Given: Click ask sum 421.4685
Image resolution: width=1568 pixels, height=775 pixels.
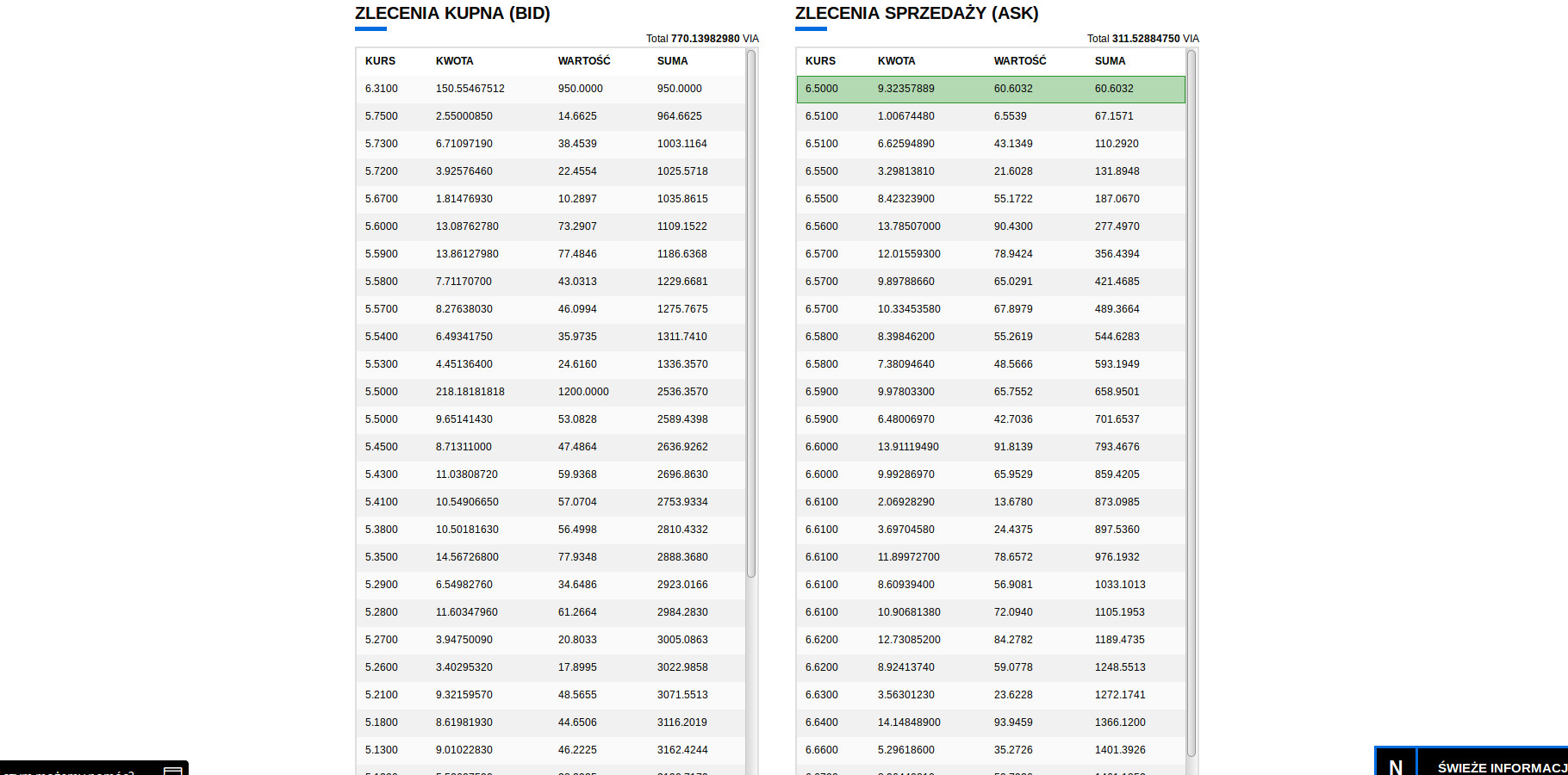Looking at the screenshot, I should pyautogui.click(x=1117, y=282).
